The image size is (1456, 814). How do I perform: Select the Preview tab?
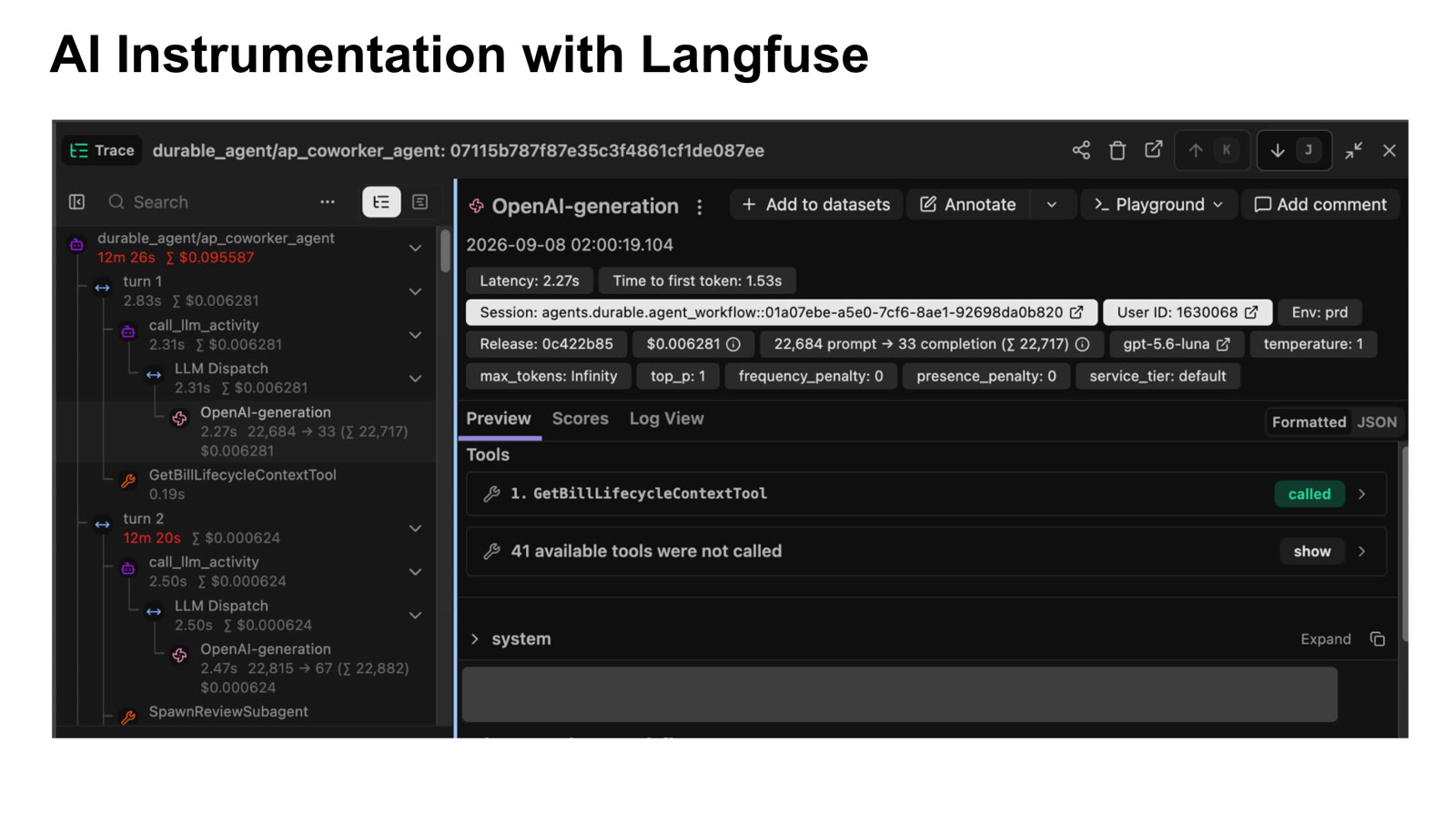pyautogui.click(x=499, y=419)
